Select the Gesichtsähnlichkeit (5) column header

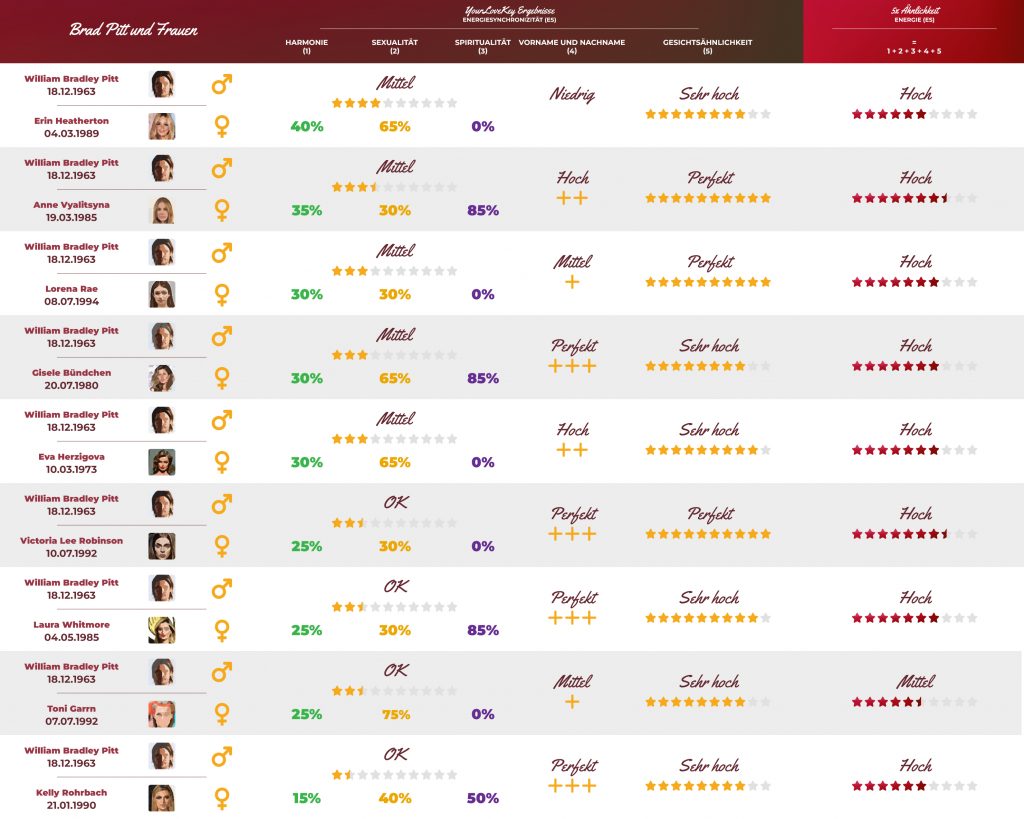[x=707, y=47]
